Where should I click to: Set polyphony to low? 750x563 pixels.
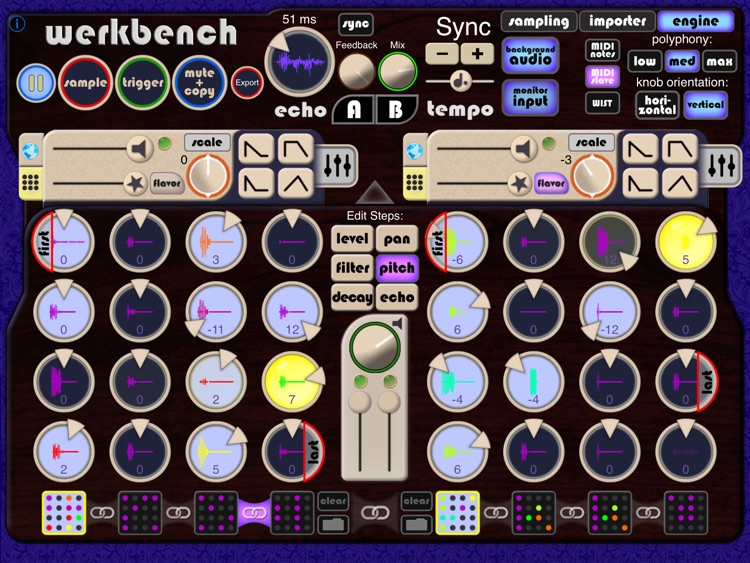click(x=644, y=61)
